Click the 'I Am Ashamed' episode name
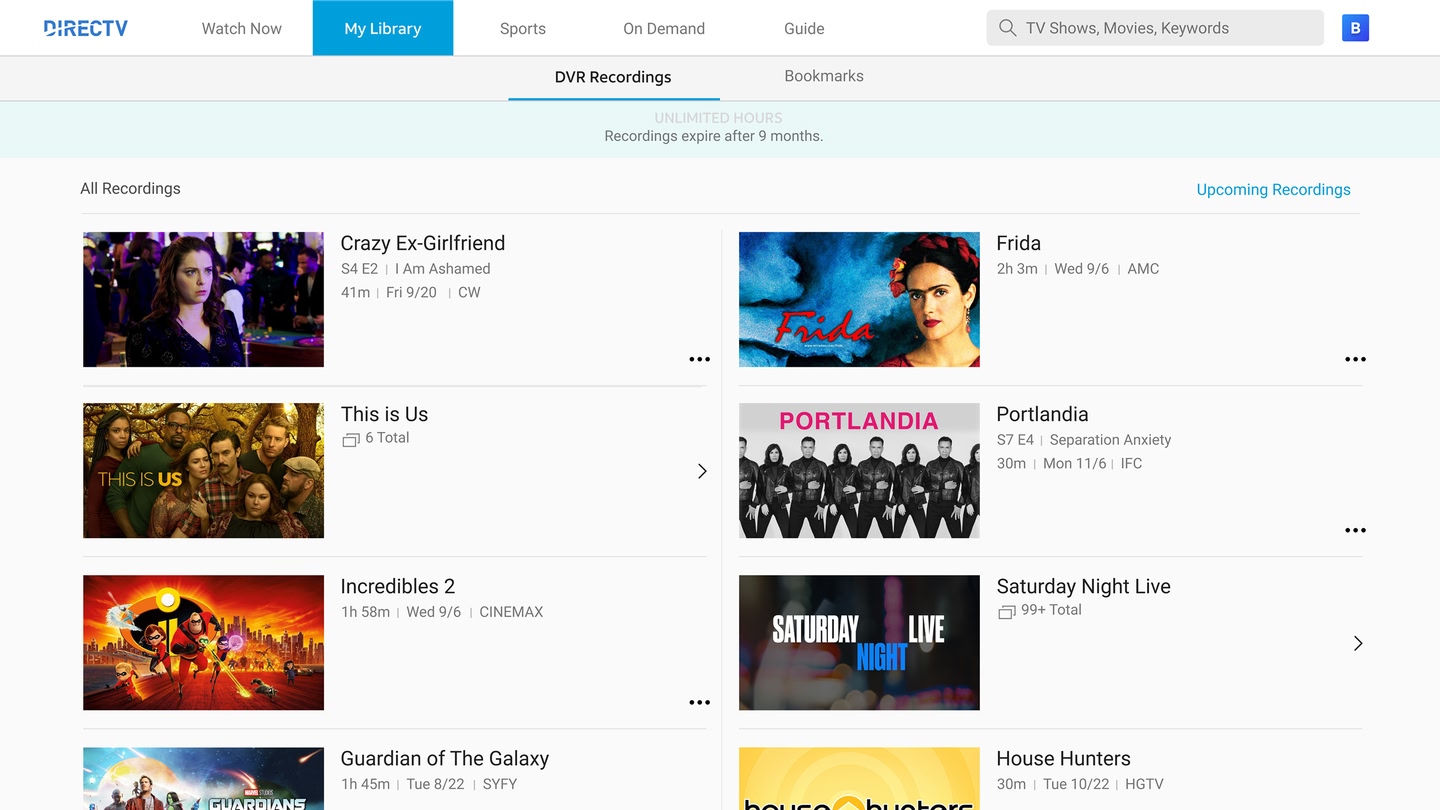This screenshot has width=1440, height=810. 443,268
